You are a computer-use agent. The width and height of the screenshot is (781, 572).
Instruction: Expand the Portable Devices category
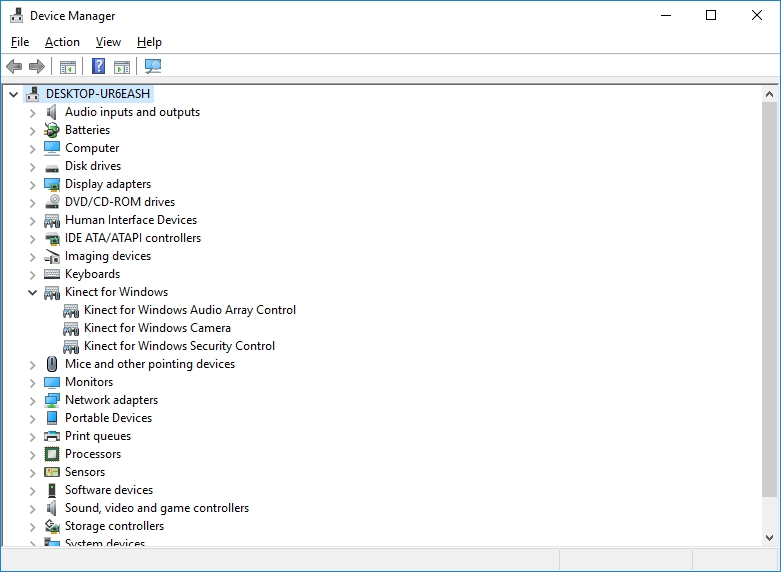[x=32, y=418]
